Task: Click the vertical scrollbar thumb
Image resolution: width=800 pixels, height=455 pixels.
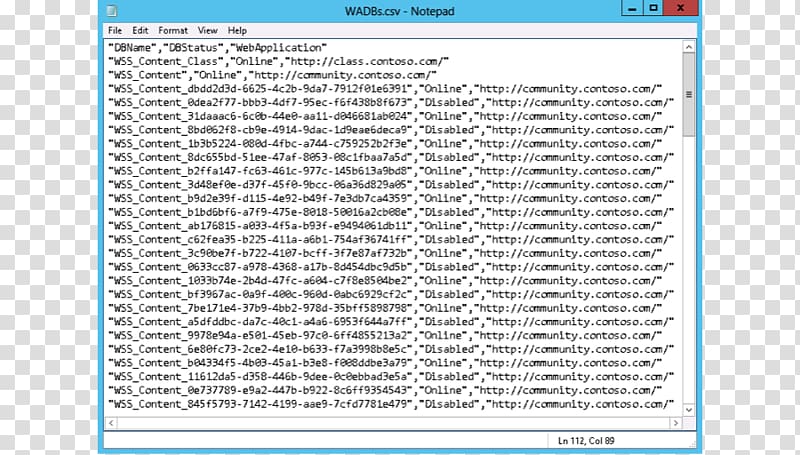Action: tap(689, 94)
